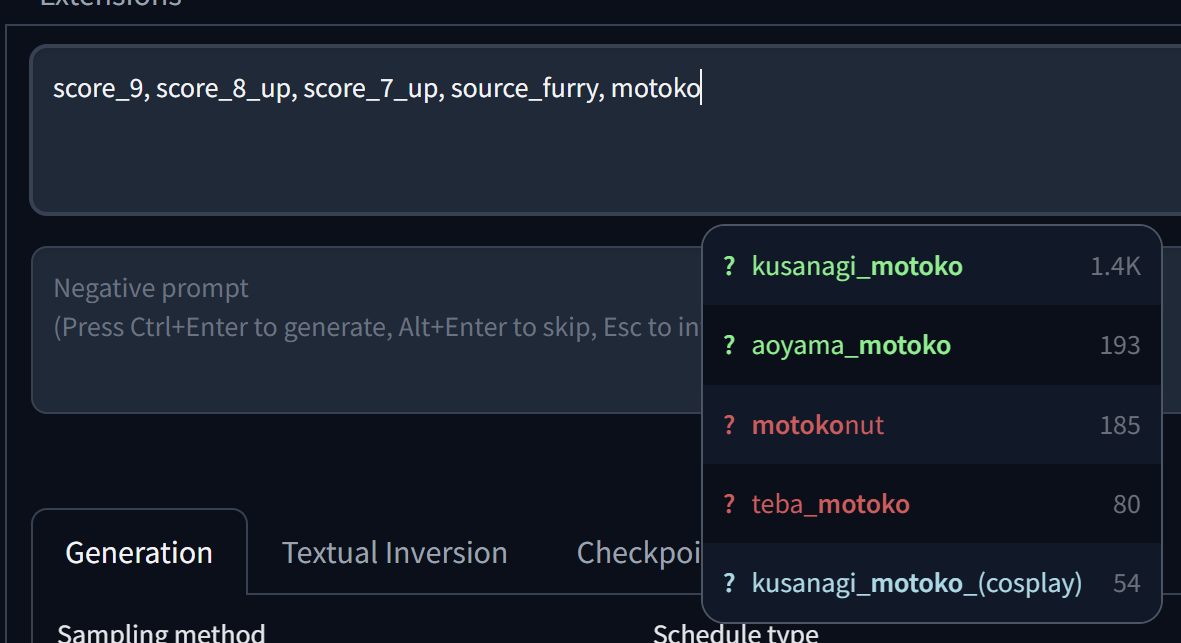
Task: Open the wiki question mark for motokonut
Action: pyautogui.click(x=729, y=425)
